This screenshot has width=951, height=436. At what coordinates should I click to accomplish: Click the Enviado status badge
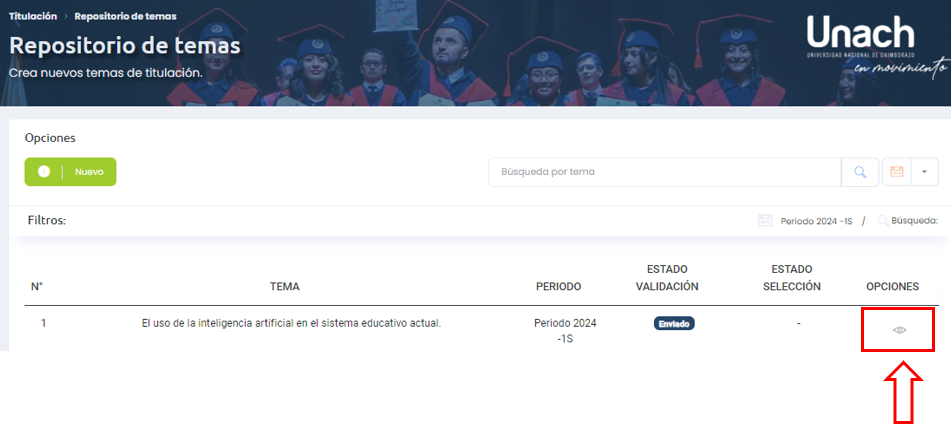(674, 324)
